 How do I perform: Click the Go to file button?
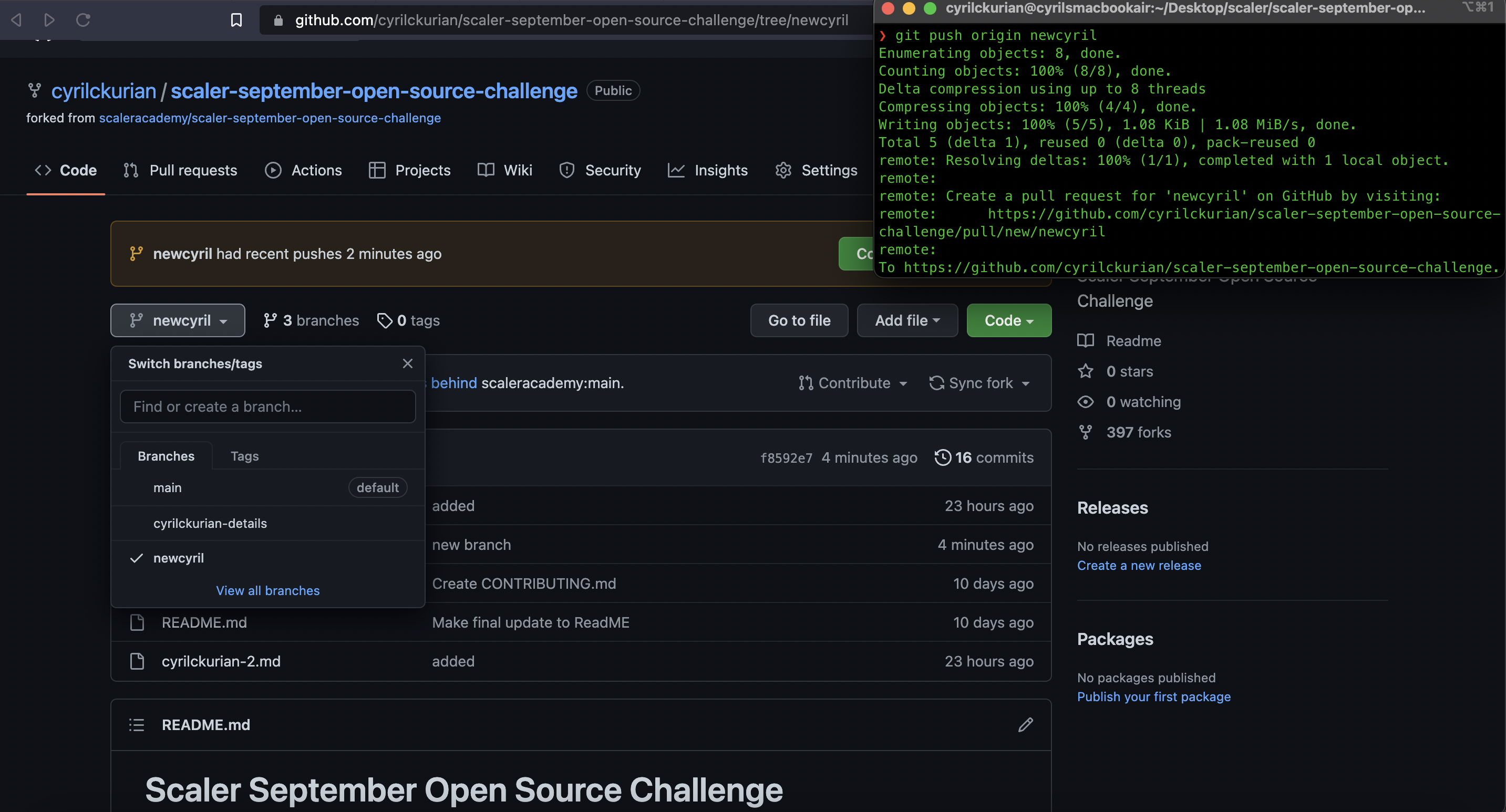click(x=799, y=320)
